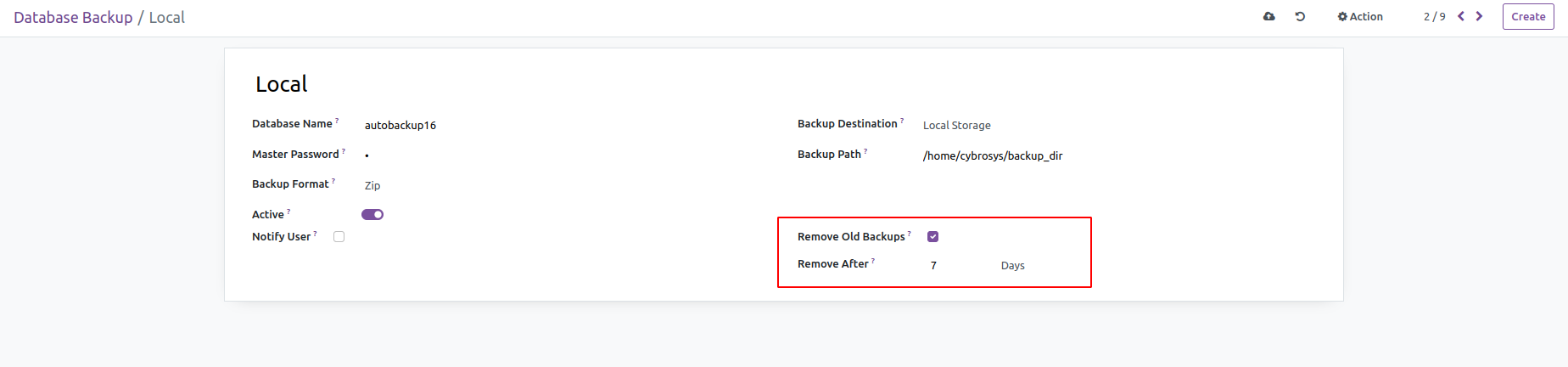
Task: Open the Backup Destination Local Storage dropdown
Action: [x=956, y=125]
